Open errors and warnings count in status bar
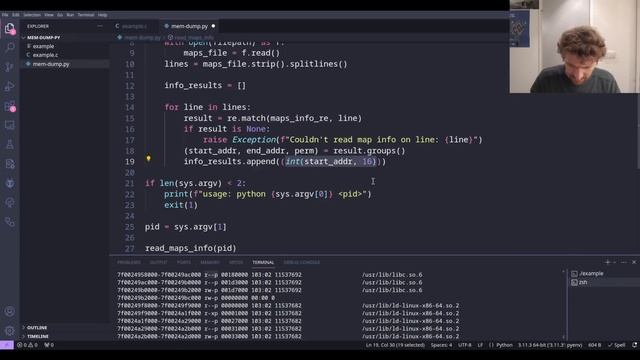Viewport: 640px width, 360px height. (27, 345)
